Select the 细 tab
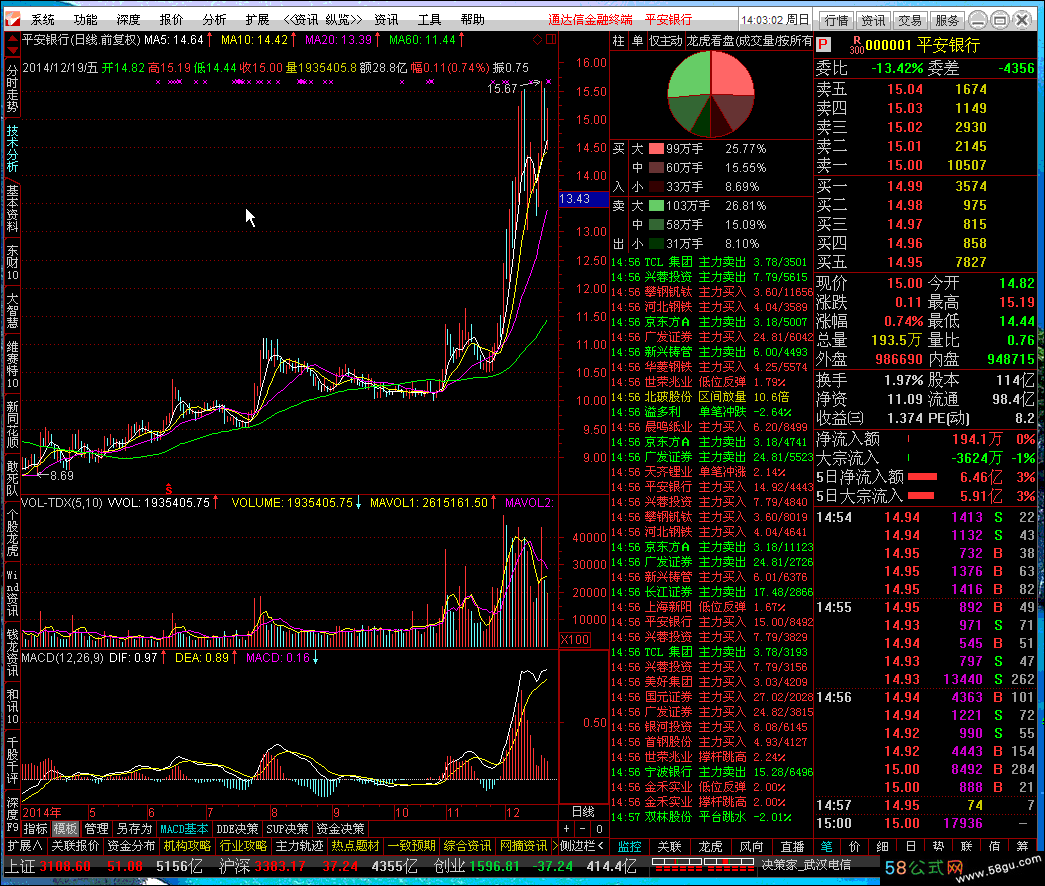1045x886 pixels. pos(882,847)
